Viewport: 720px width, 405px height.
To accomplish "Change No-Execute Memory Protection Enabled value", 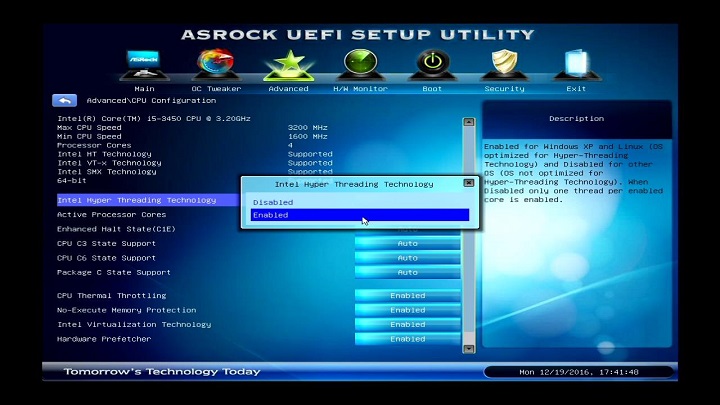I will (407, 310).
